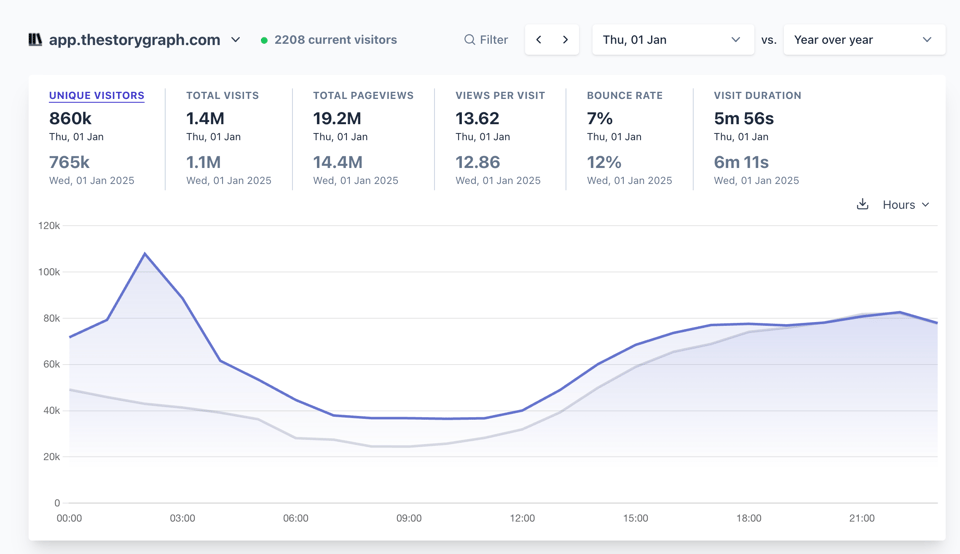Select the Unique Visitors metric
The width and height of the screenshot is (960, 554).
96,96
